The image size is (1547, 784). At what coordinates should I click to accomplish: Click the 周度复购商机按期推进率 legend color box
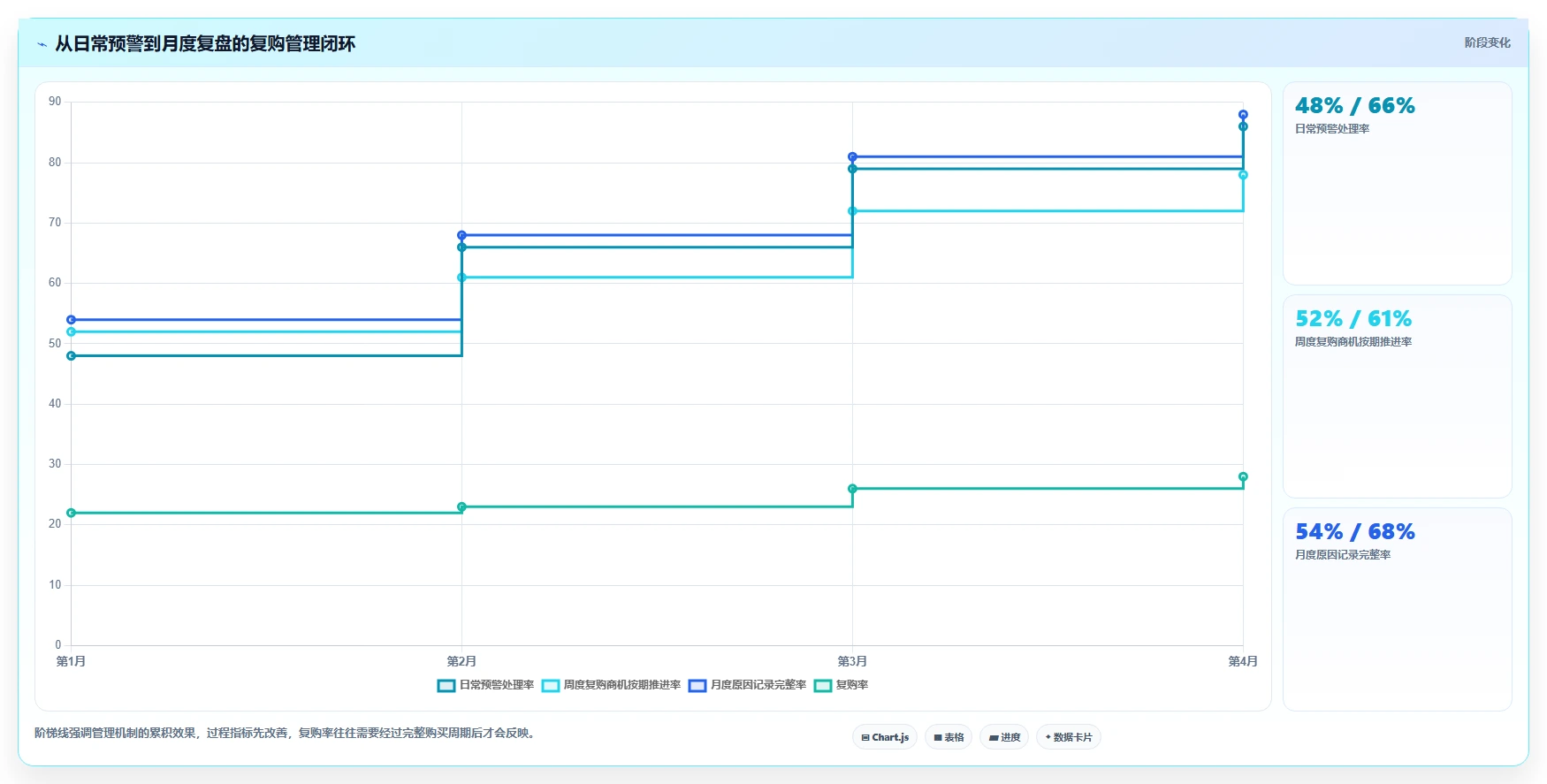click(551, 686)
